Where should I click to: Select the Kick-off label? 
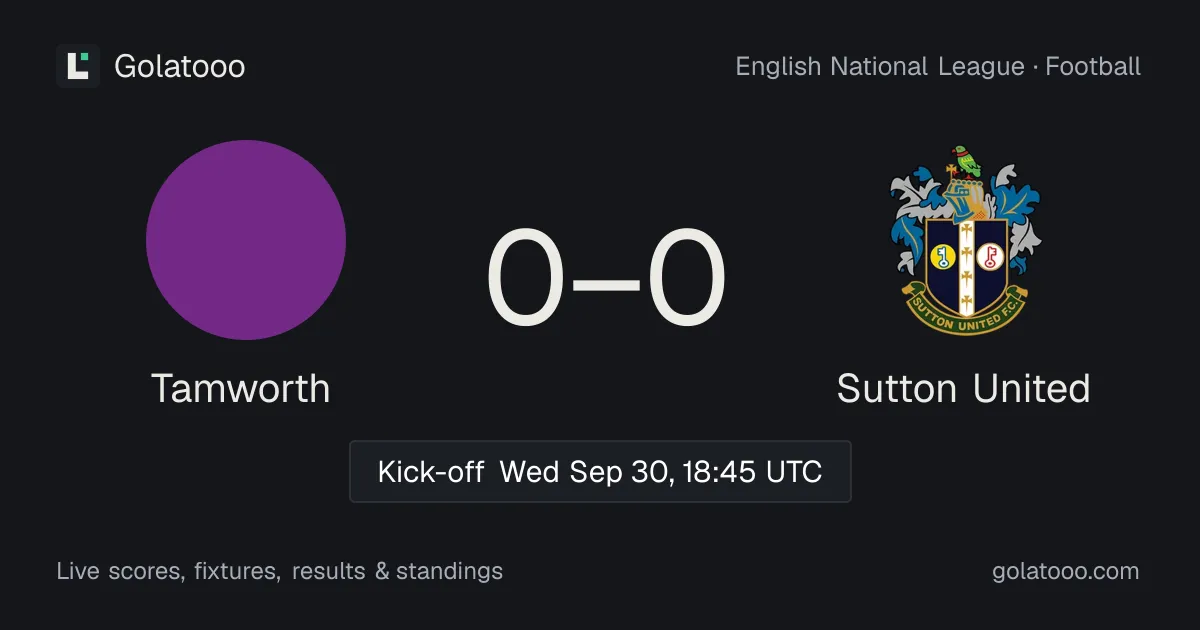pos(431,471)
